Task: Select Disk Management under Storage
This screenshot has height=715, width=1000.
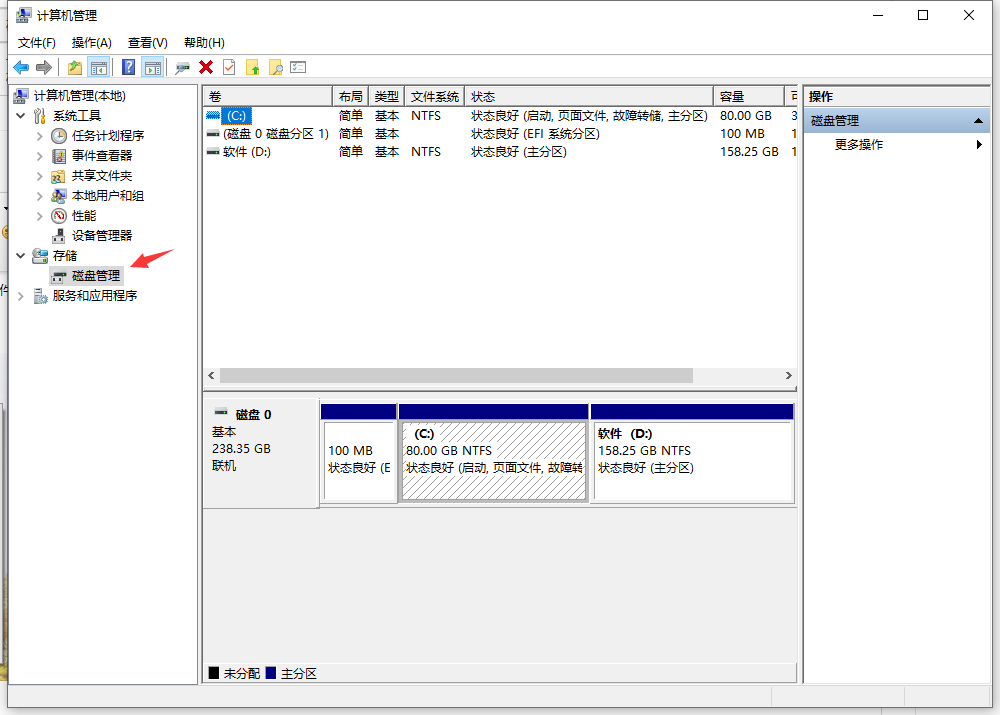Action: (95, 276)
